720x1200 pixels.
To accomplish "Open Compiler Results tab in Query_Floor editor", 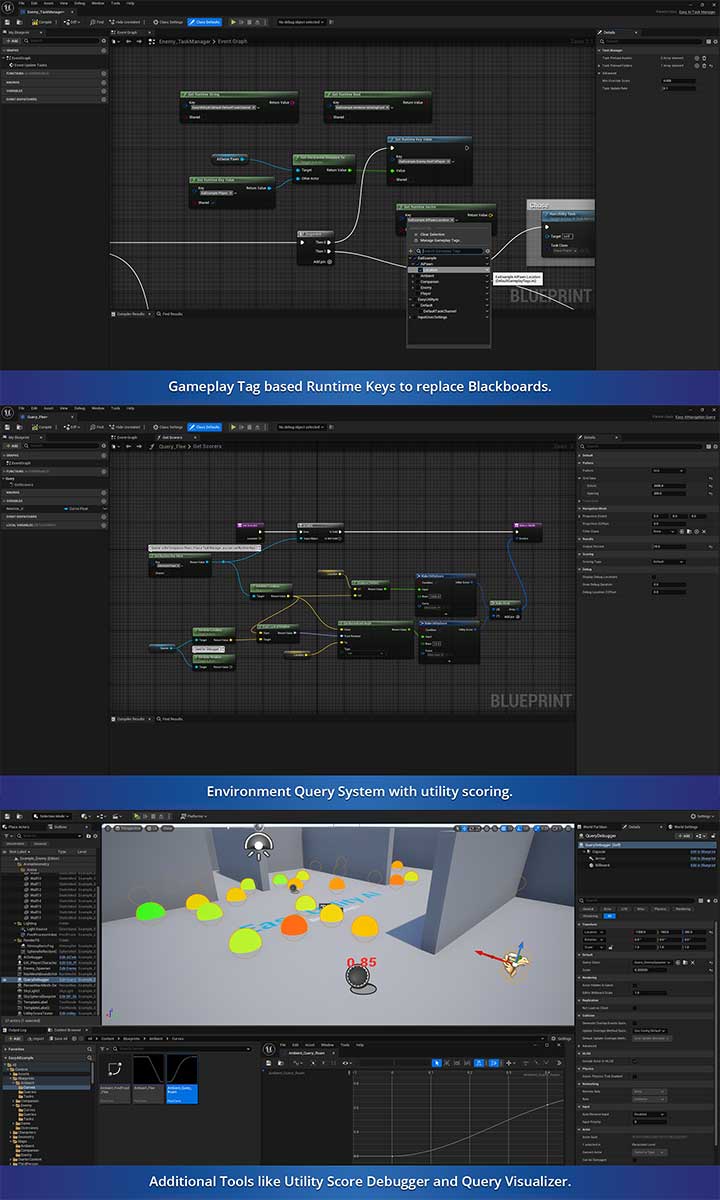I will [130, 719].
